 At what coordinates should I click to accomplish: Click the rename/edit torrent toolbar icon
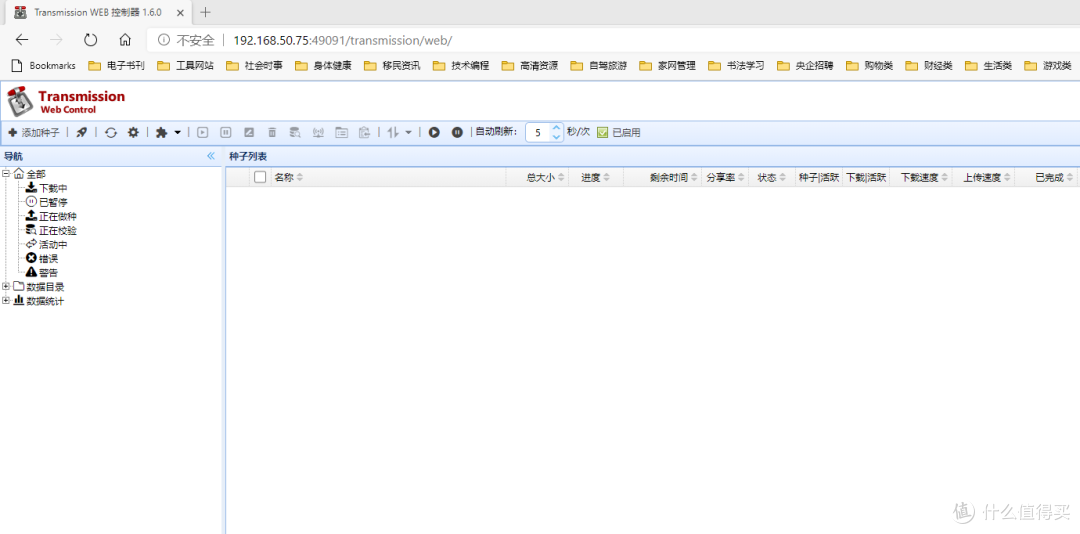(x=249, y=132)
